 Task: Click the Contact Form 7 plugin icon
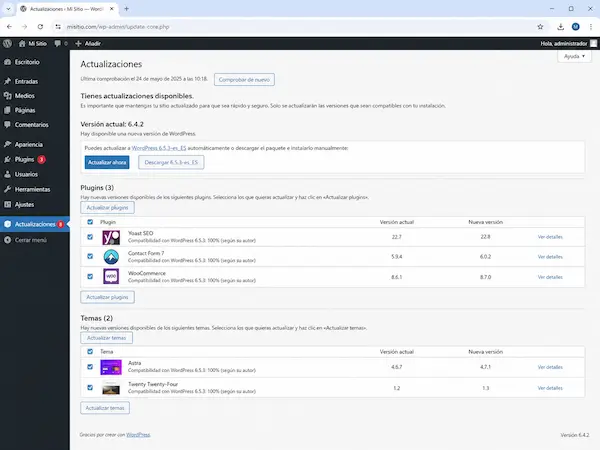111,257
